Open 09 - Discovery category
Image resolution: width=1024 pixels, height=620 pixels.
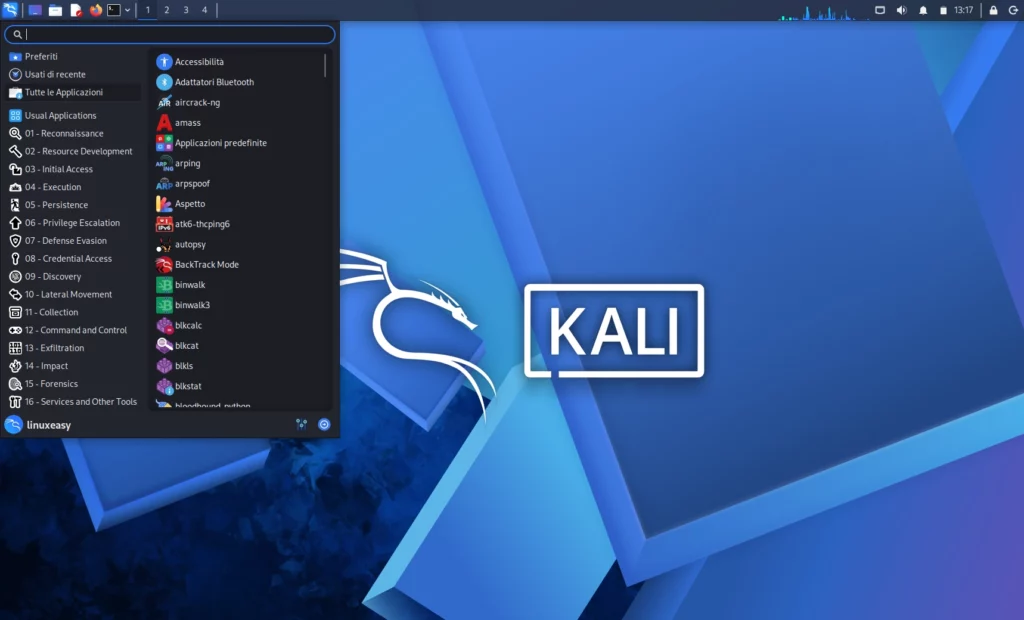[73, 276]
